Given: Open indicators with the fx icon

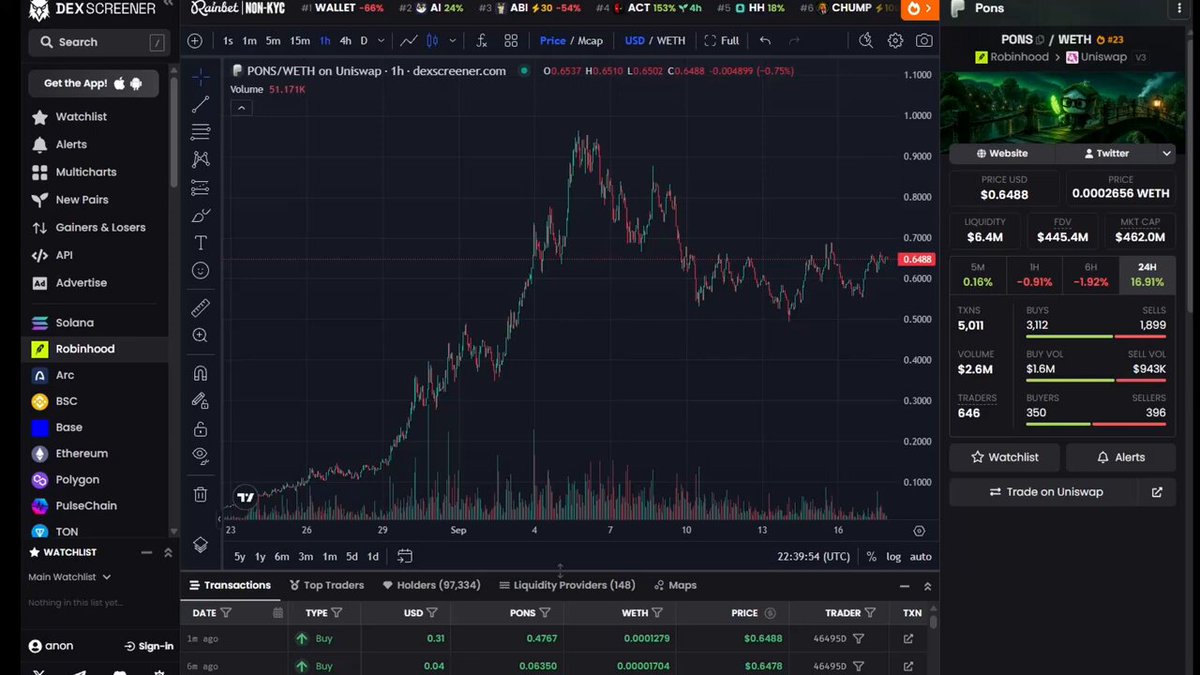Looking at the screenshot, I should (x=481, y=41).
